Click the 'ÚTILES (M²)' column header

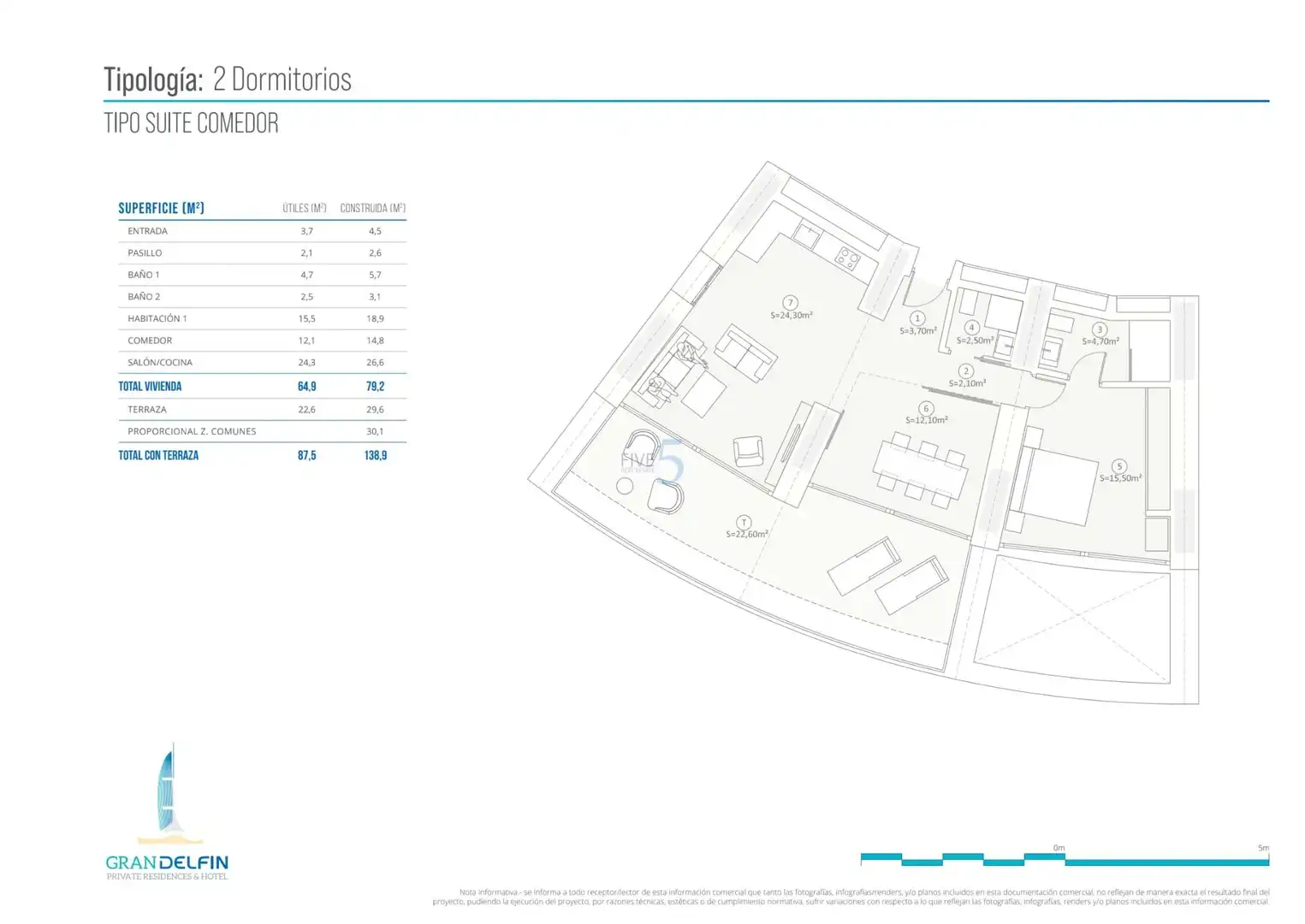click(x=305, y=208)
